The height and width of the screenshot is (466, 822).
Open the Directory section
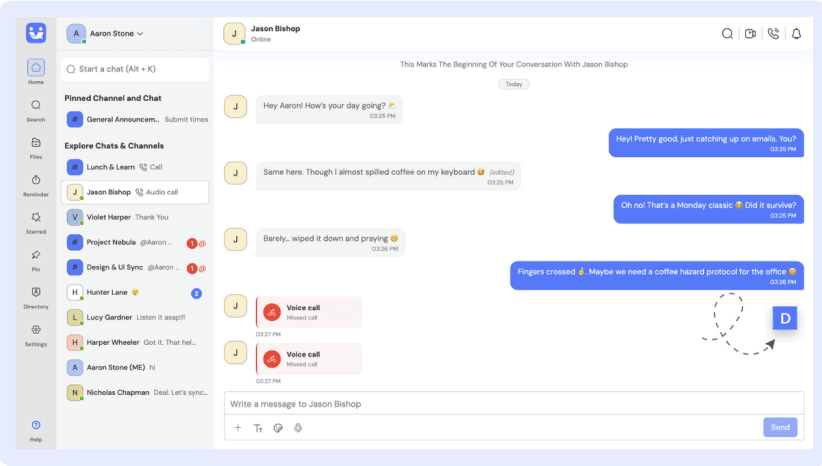(x=36, y=298)
